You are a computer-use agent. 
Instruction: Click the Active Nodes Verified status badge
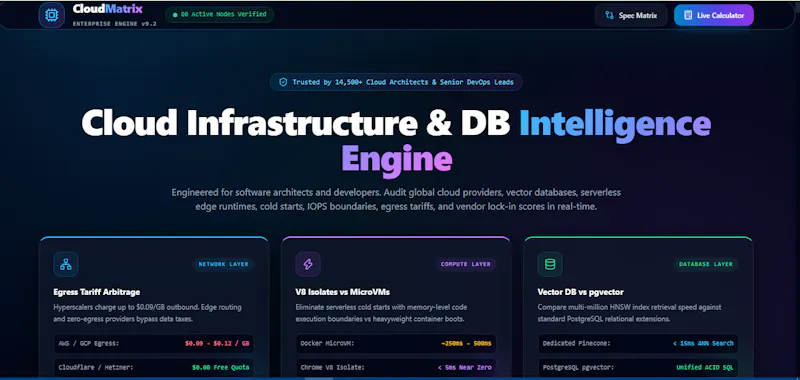point(219,15)
